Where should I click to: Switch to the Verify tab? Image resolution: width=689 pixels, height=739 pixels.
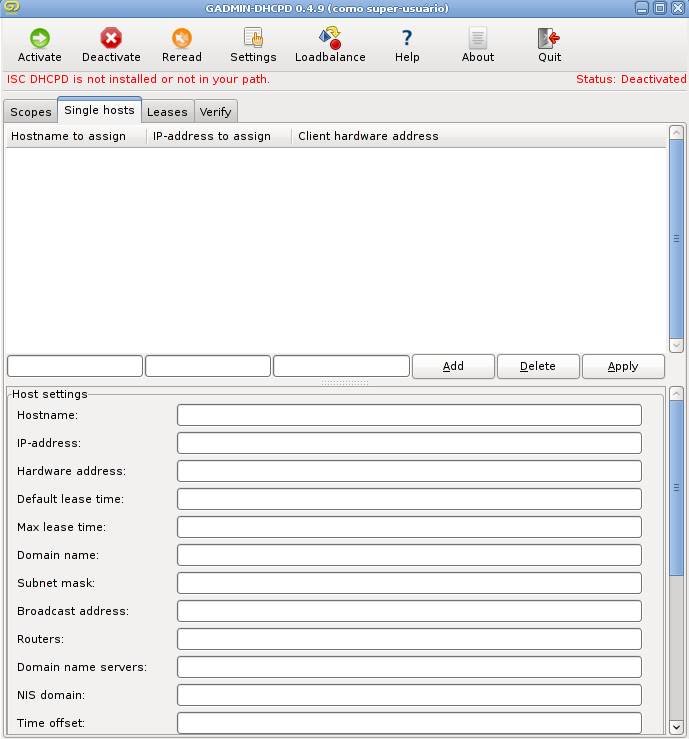(215, 112)
